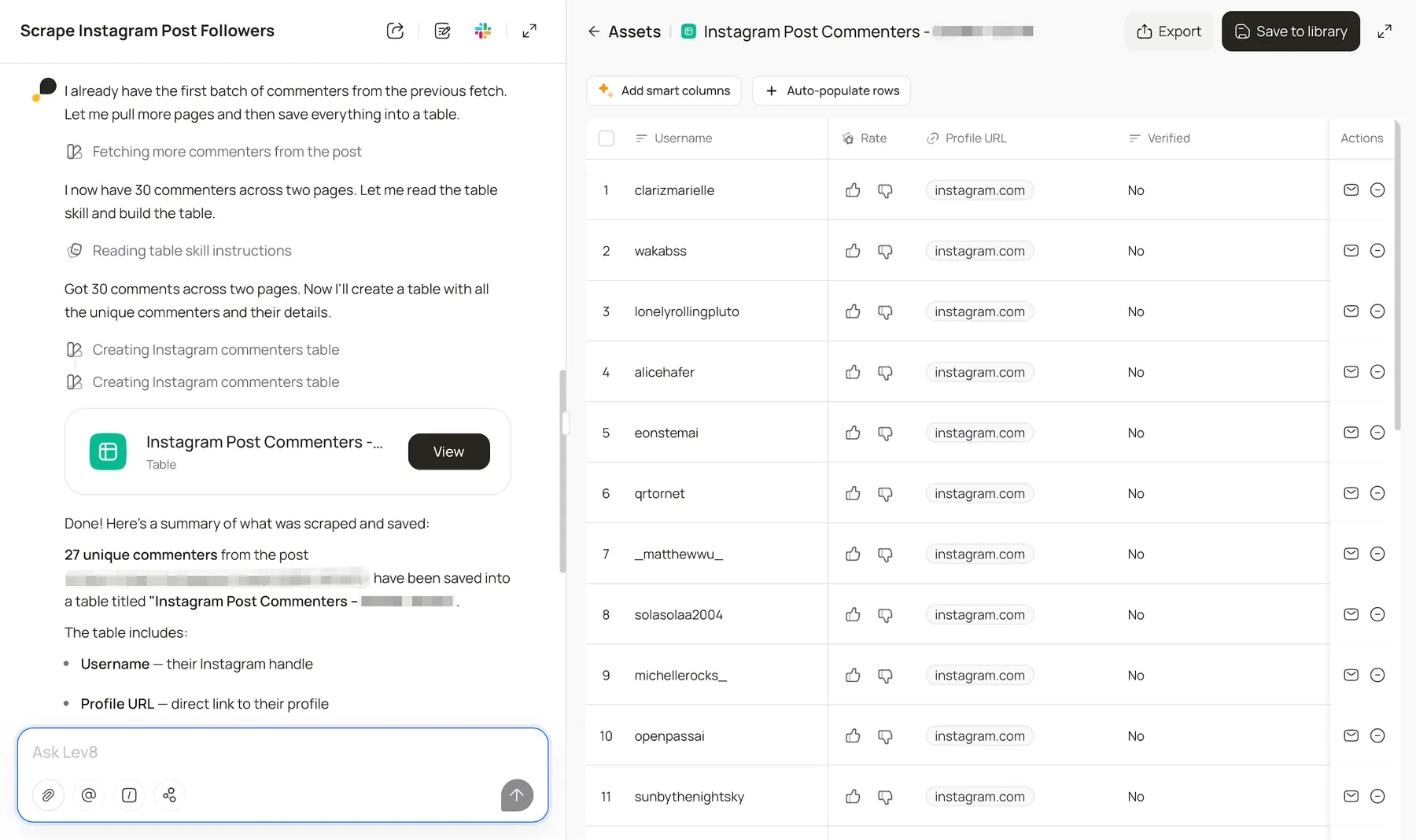Click the email icon for clarizmarielle
Viewport: 1416px width, 840px height.
pos(1351,190)
